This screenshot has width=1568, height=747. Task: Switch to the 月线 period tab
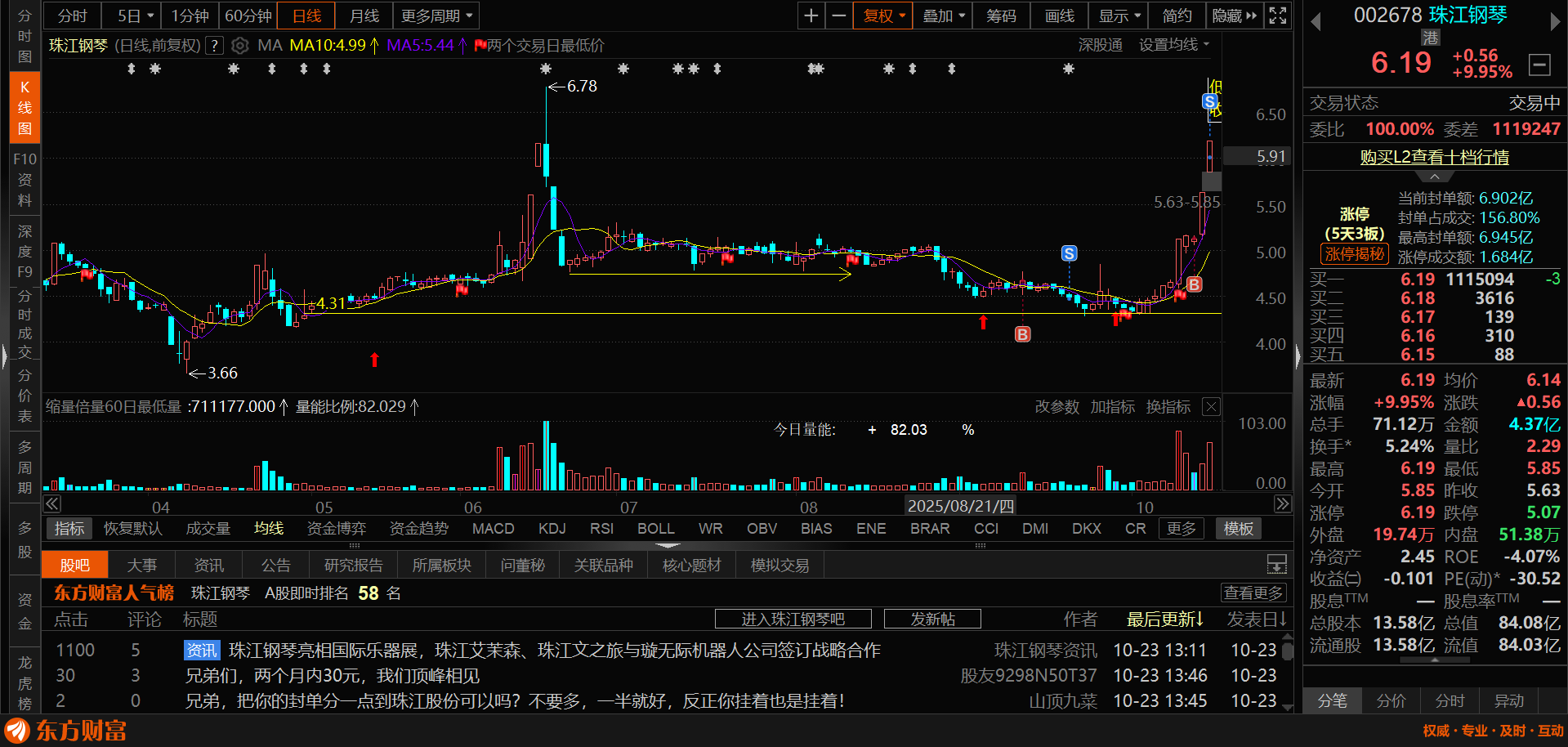click(364, 16)
